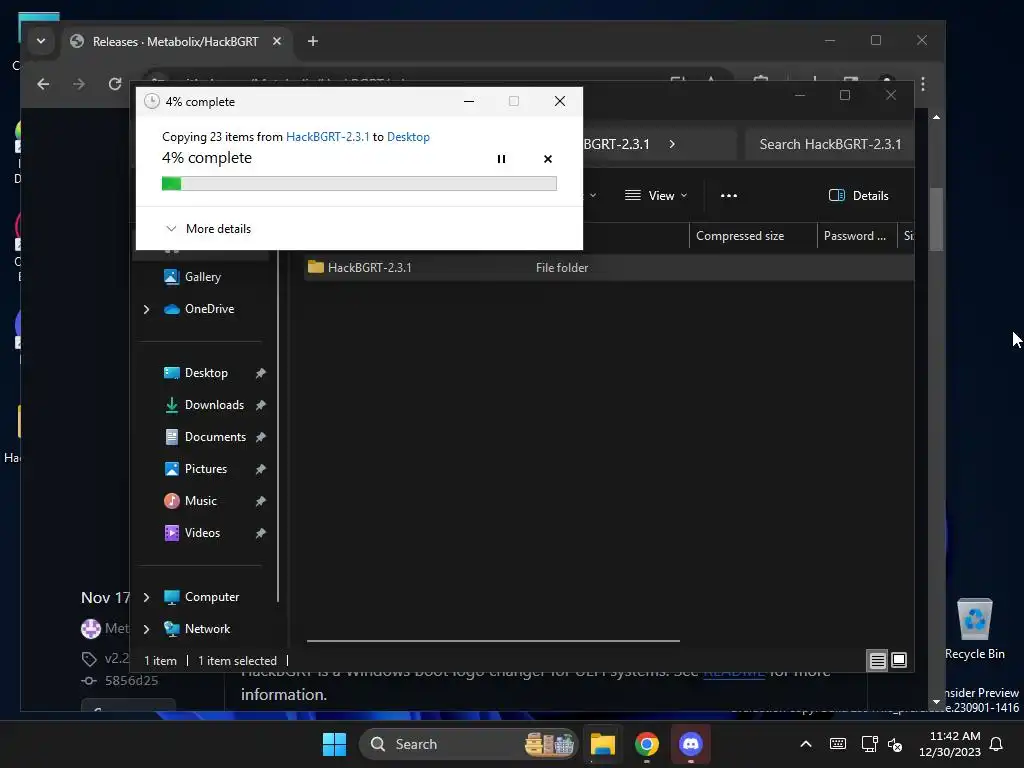This screenshot has height=768, width=1024.
Task: Click the pin icon next to Downloads
Action: coord(261,405)
